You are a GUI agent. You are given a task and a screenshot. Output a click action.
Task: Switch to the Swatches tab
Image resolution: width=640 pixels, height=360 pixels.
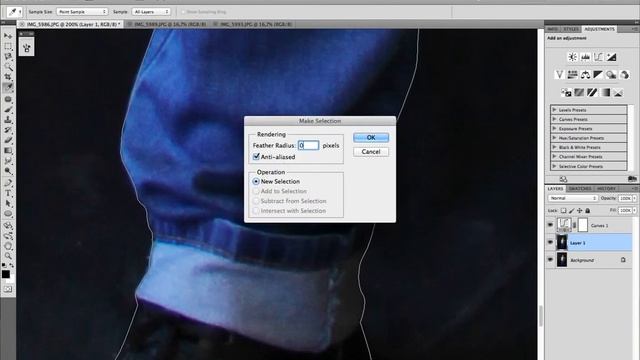pyautogui.click(x=580, y=189)
